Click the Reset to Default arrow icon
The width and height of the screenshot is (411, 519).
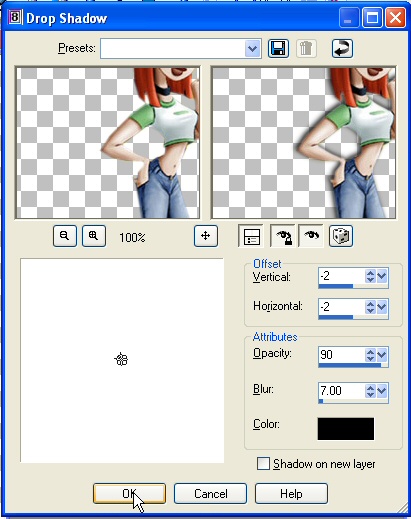(x=342, y=49)
